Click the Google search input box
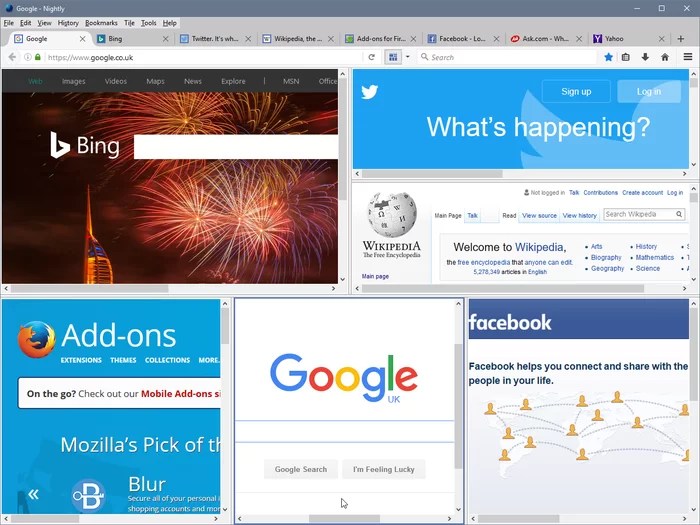The width and height of the screenshot is (700, 525). pos(345,431)
